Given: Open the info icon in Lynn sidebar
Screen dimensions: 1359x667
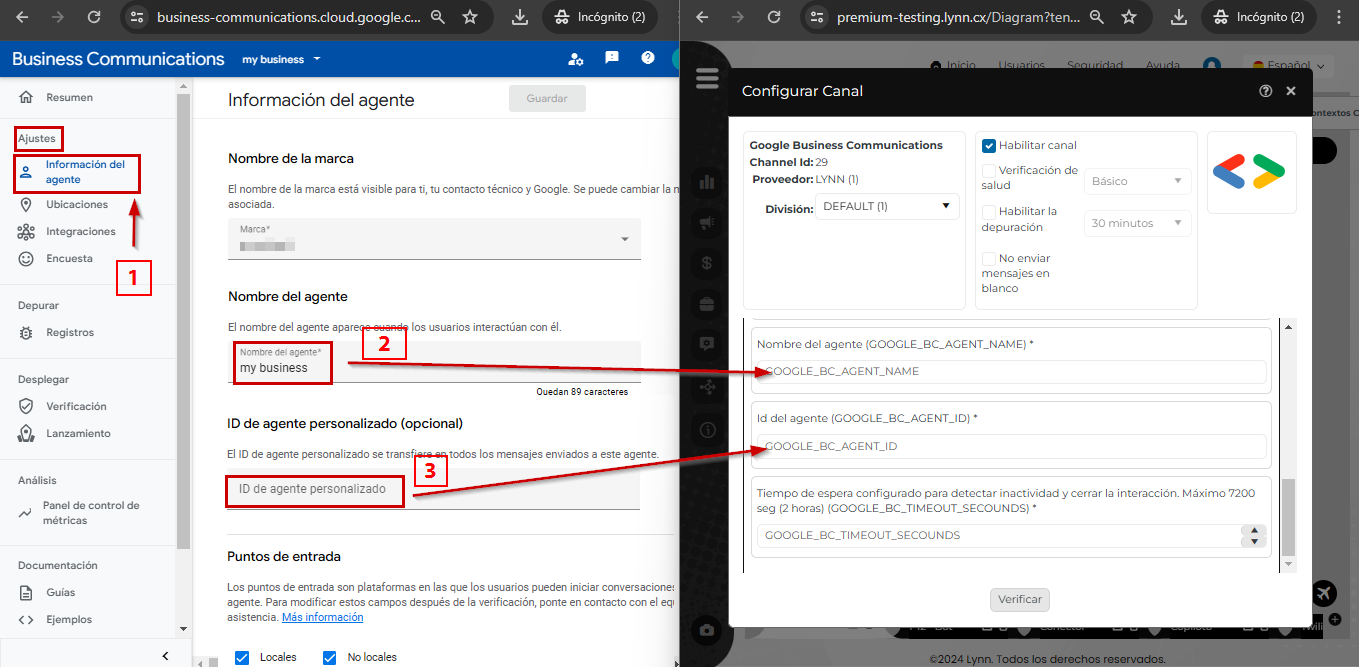Looking at the screenshot, I should [x=708, y=430].
